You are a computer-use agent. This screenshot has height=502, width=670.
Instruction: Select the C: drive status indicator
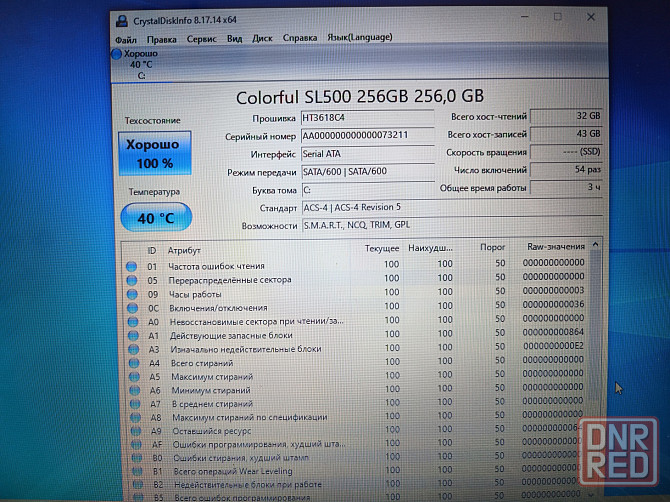pos(135,65)
